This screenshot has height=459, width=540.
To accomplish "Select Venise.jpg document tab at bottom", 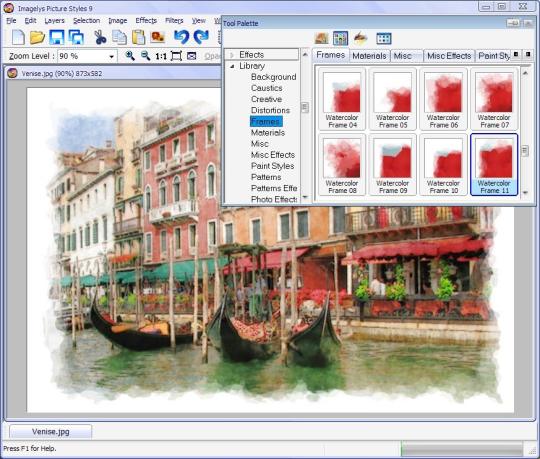I will (x=51, y=431).
